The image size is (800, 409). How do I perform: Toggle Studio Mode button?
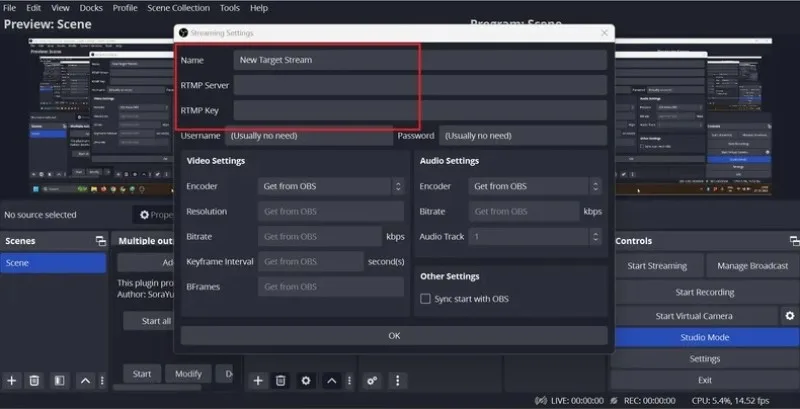(705, 338)
